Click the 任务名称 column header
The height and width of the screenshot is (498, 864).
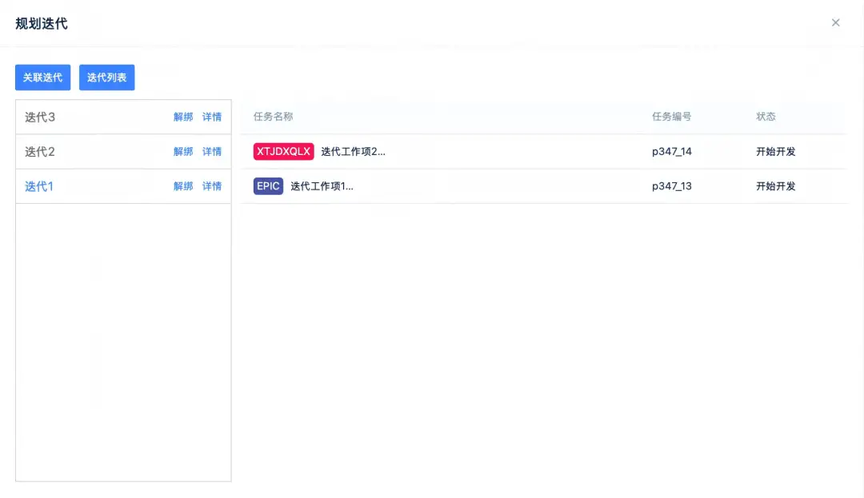[273, 116]
